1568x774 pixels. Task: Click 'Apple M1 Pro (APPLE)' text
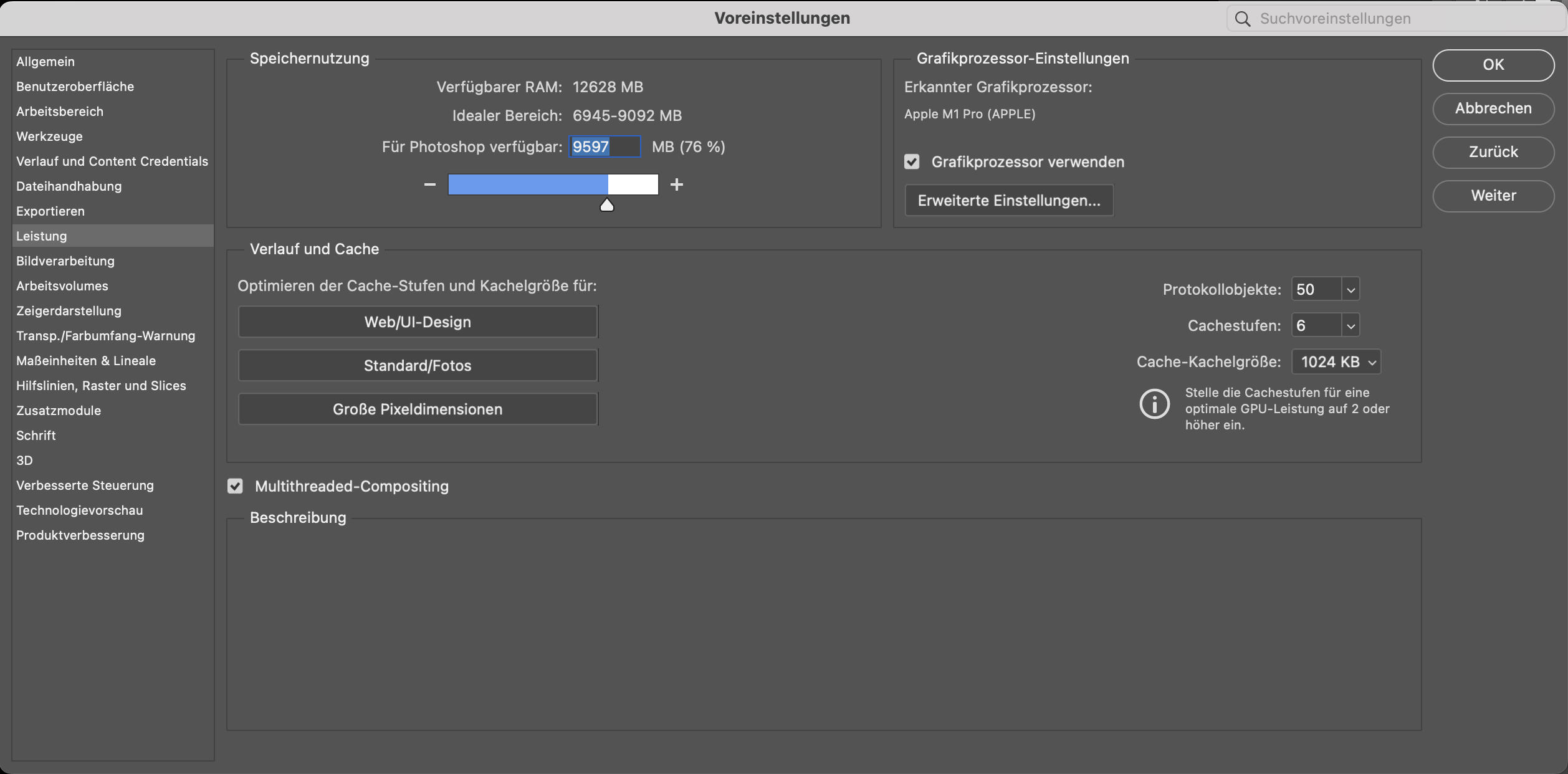coord(970,114)
